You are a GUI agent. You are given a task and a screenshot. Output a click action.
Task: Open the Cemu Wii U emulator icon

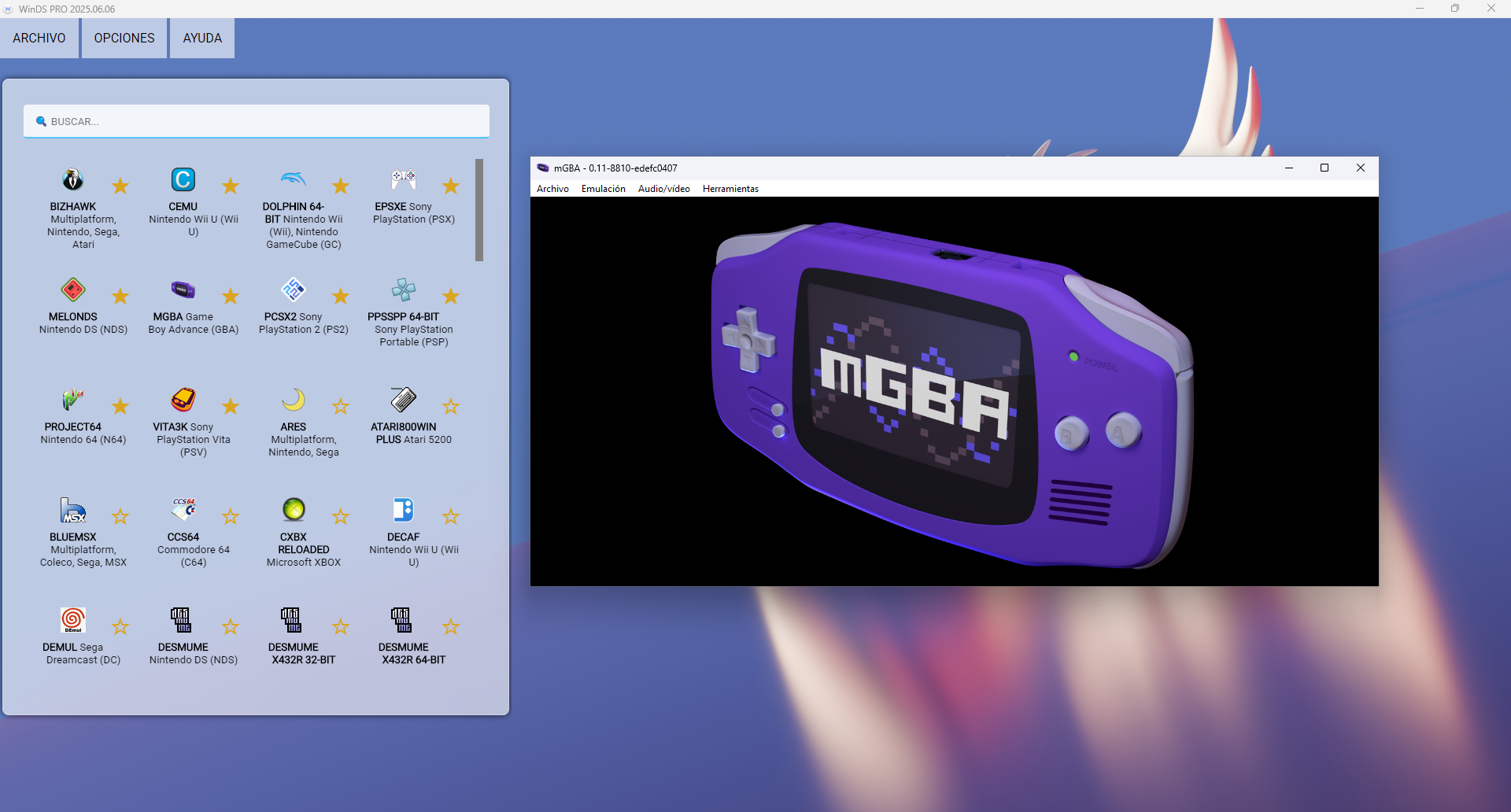(183, 179)
